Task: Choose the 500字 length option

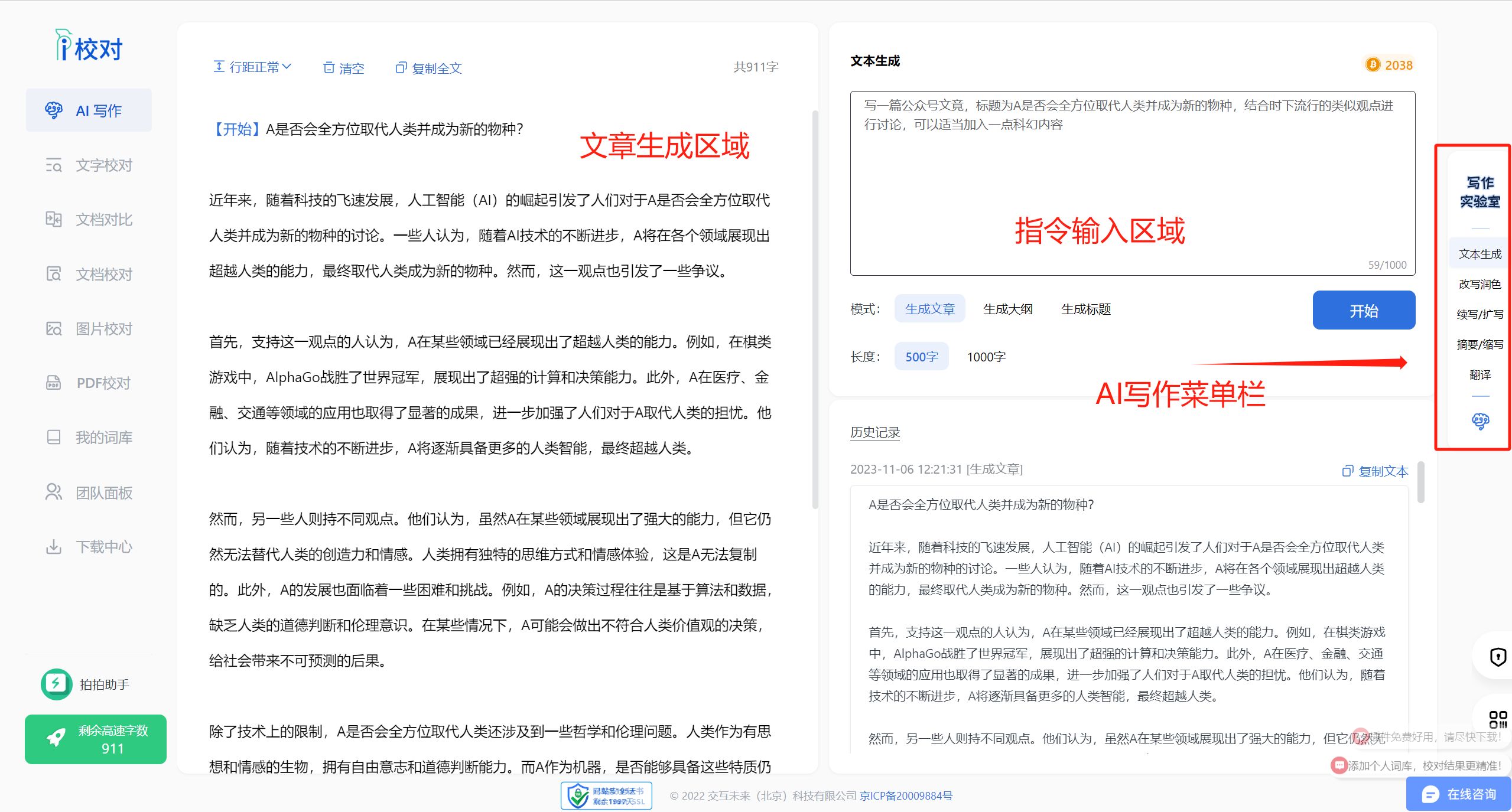Action: 922,357
